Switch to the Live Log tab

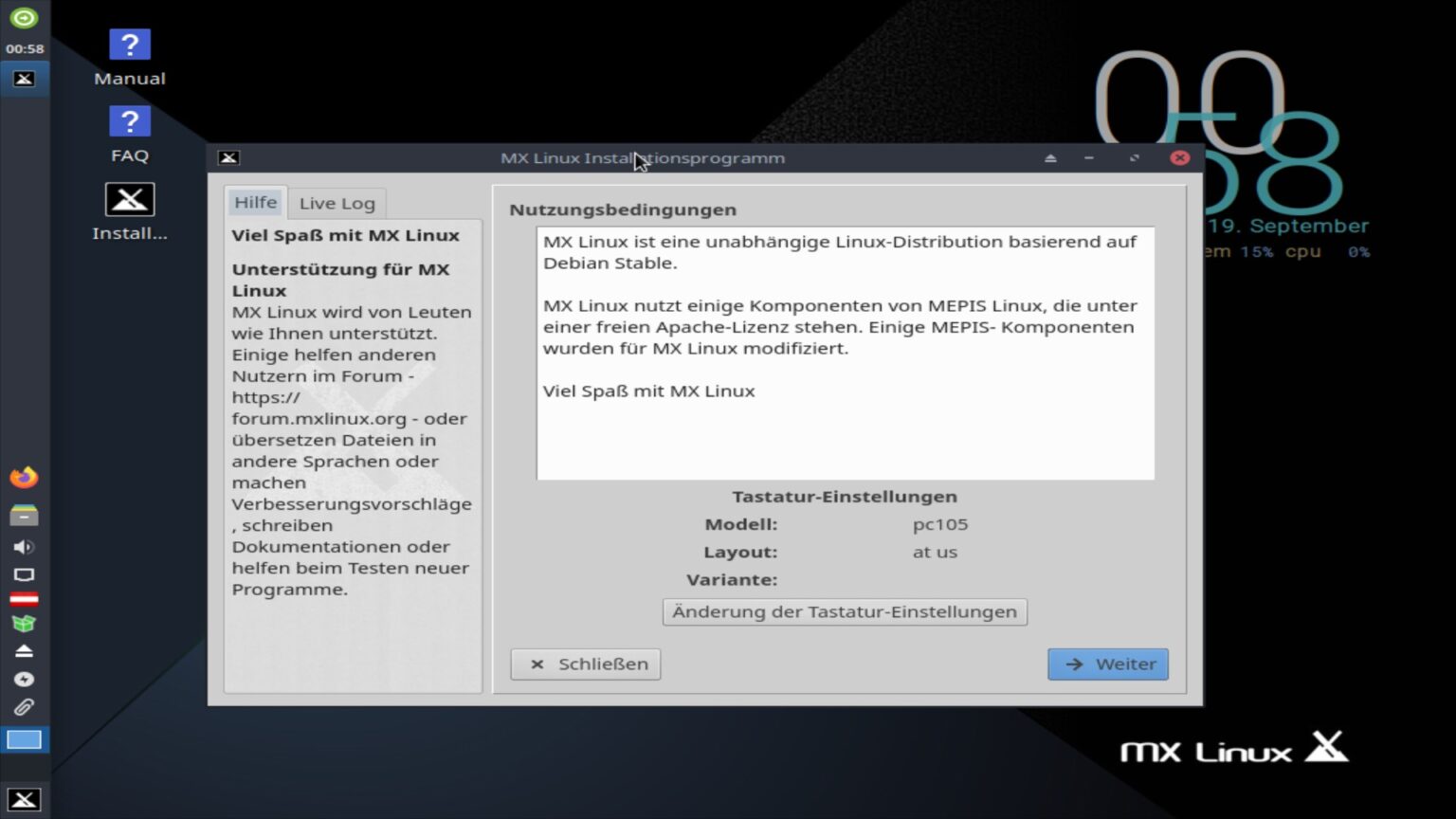coord(337,202)
